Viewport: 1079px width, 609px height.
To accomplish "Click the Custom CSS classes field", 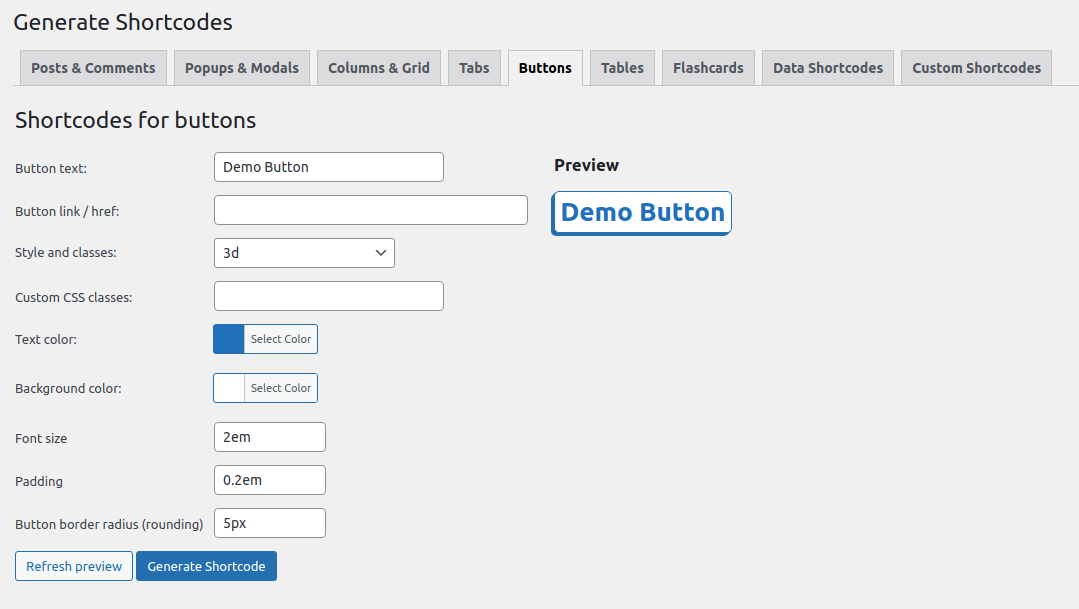I will (328, 296).
